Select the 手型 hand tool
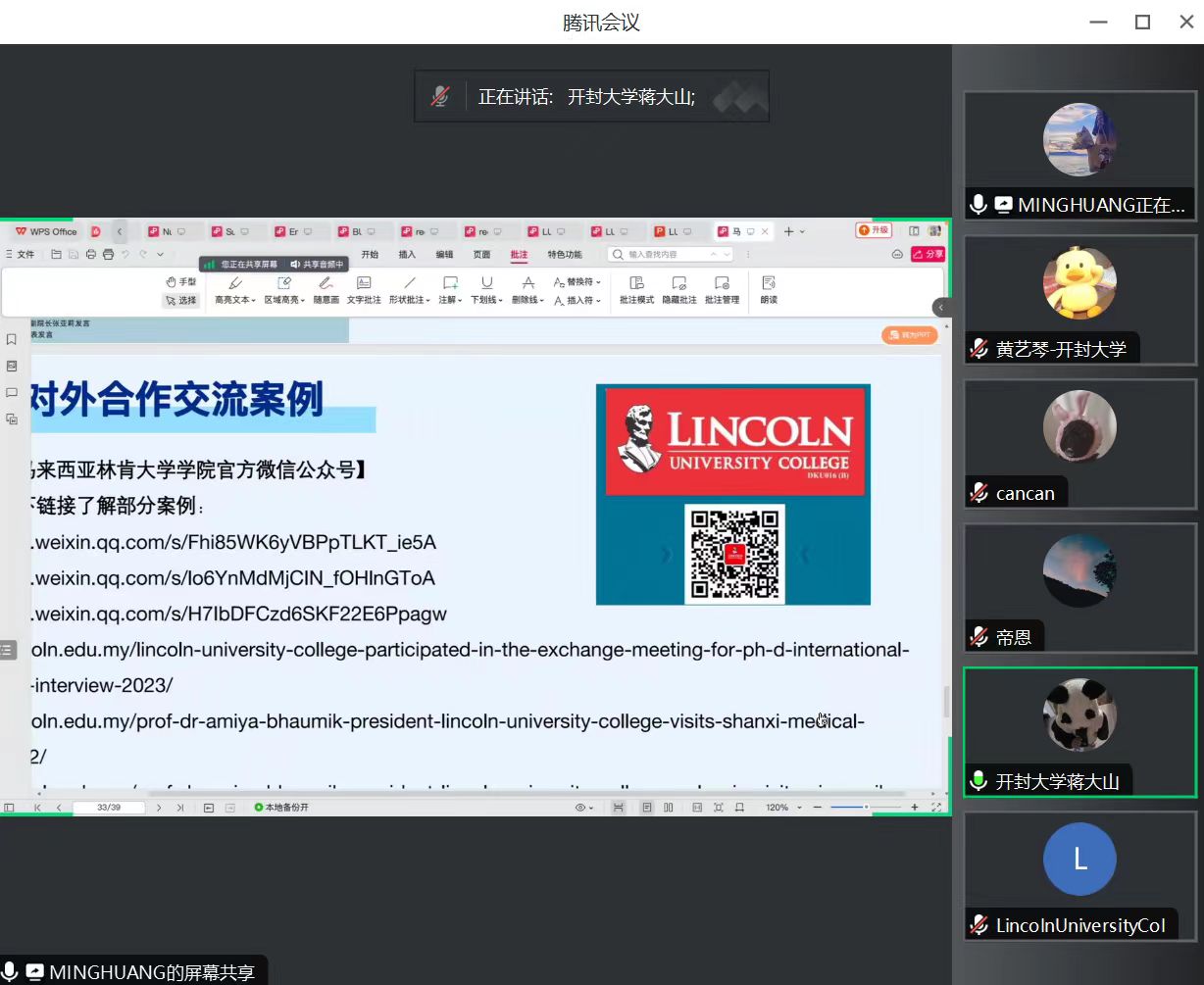Viewport: 1204px width, 985px height. point(180,282)
